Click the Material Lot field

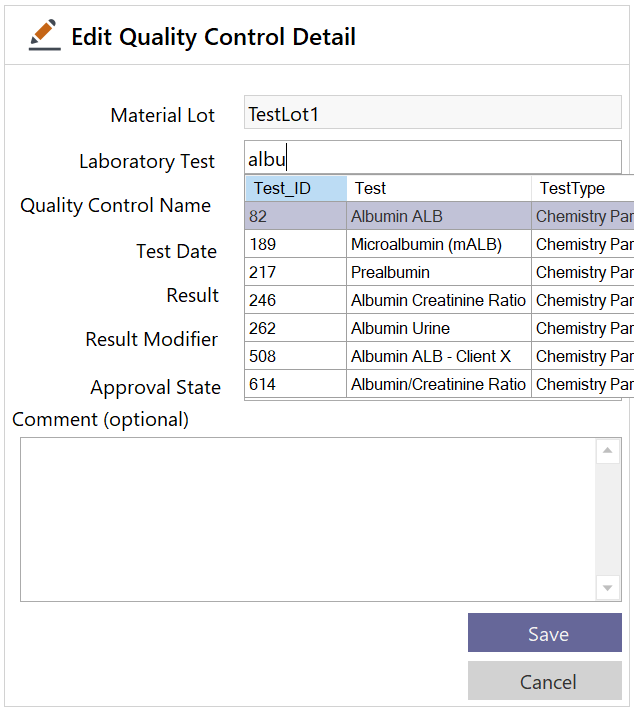click(x=432, y=114)
